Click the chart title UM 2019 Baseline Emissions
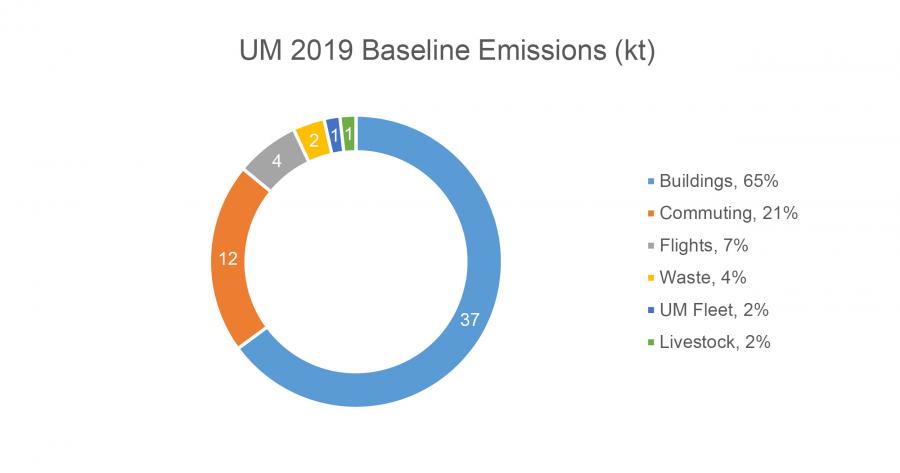 pyautogui.click(x=449, y=51)
